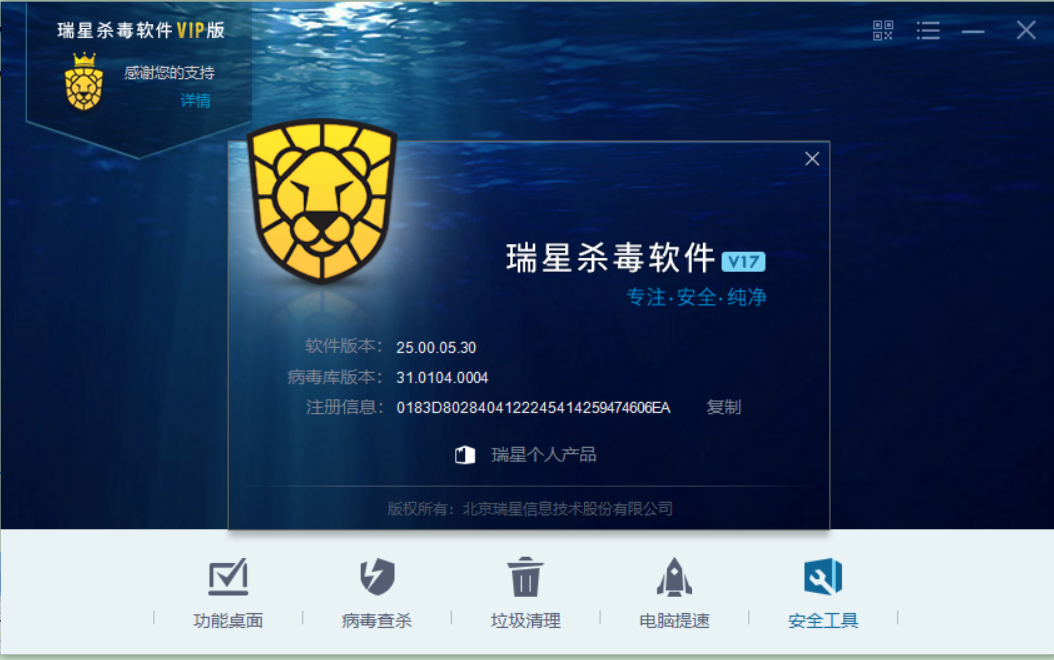Click the crowned lion VIP badge icon
The height and width of the screenshot is (660, 1054).
coord(84,81)
